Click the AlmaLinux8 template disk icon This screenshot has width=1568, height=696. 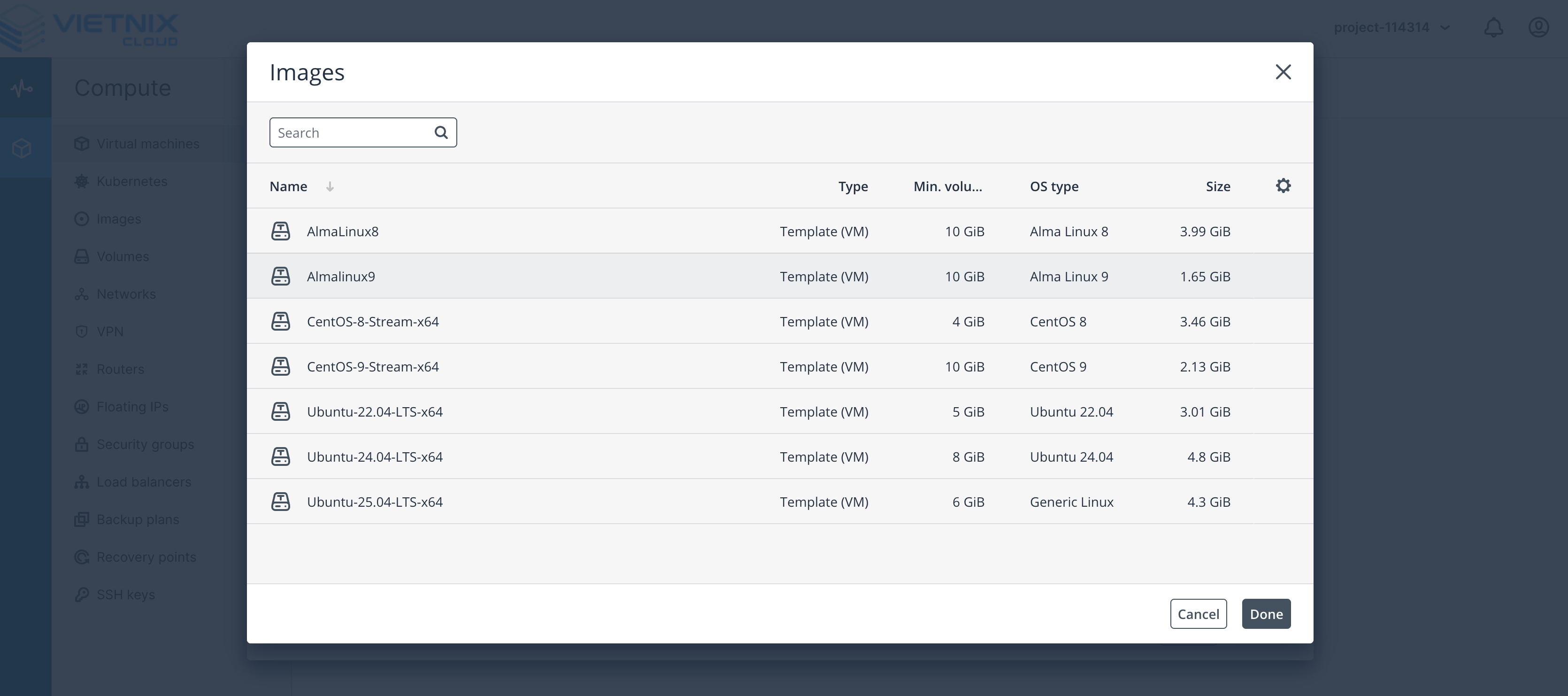(281, 232)
